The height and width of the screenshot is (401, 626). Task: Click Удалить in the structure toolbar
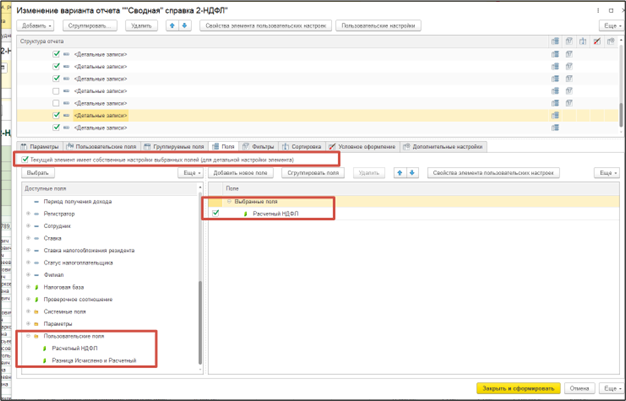click(141, 26)
